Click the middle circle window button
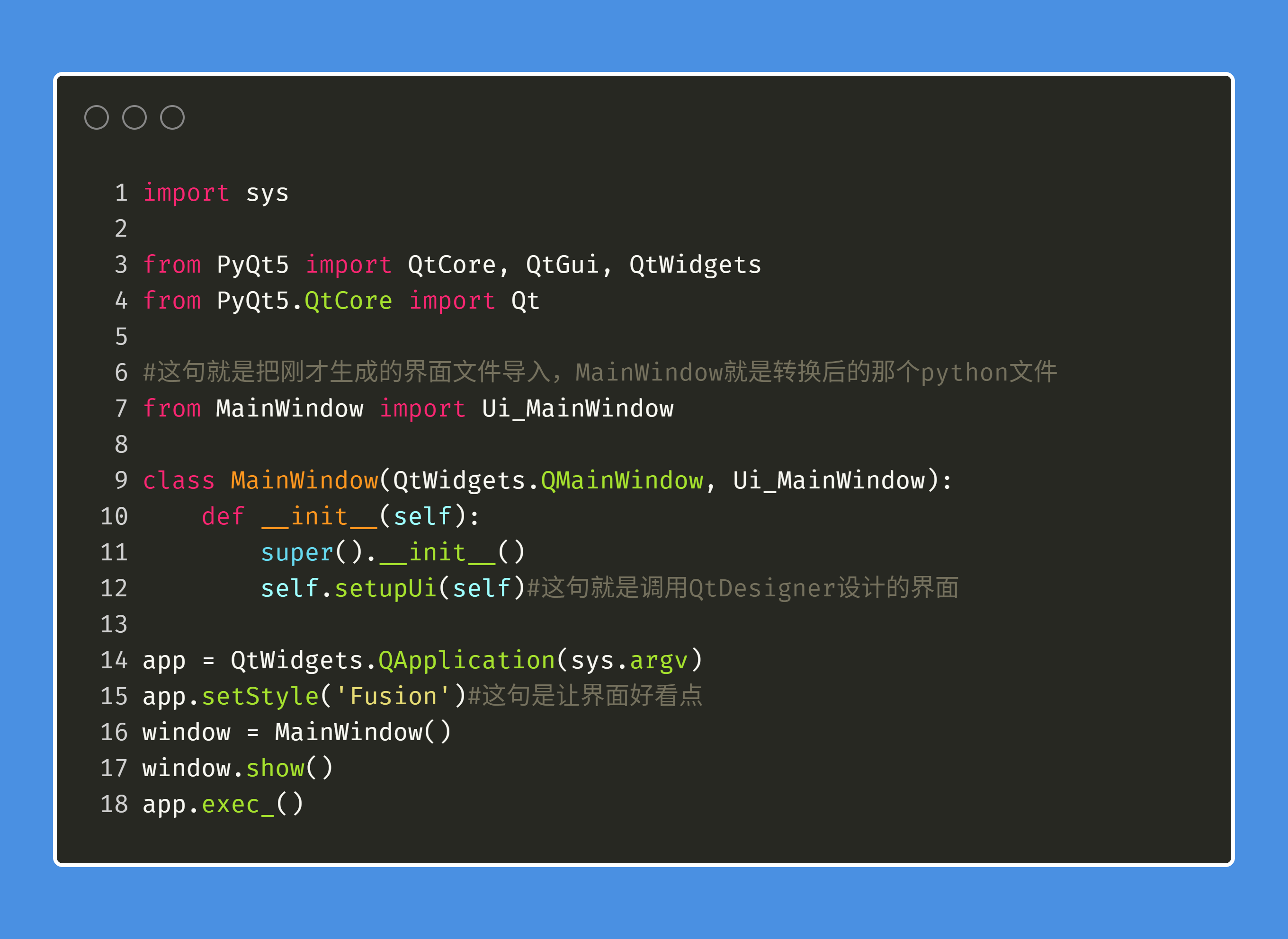Screen dimensions: 1288x939 pos(135,118)
